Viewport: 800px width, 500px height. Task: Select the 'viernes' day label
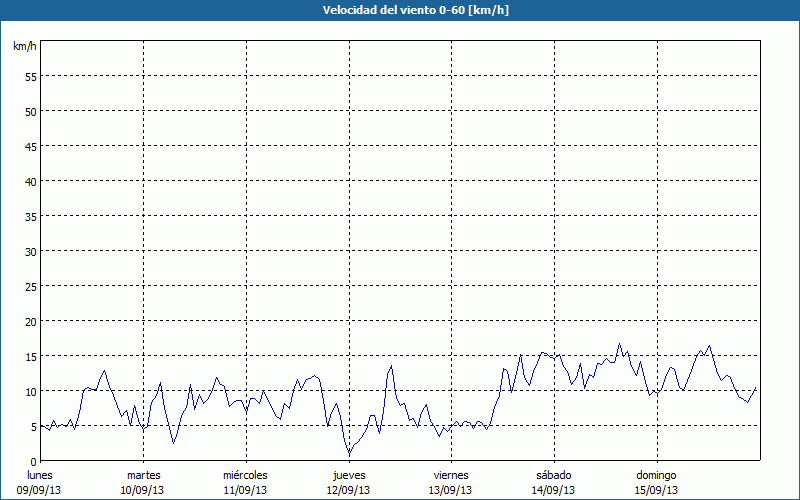[x=451, y=475]
